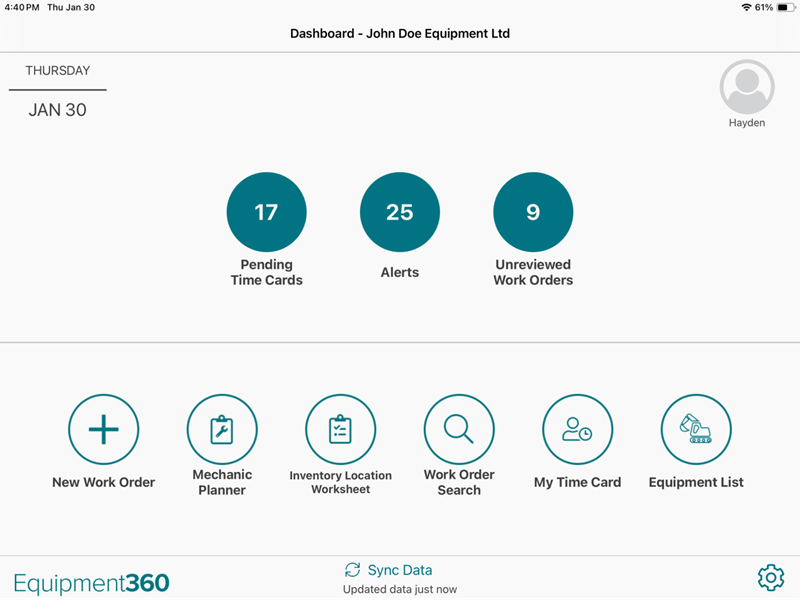Tap the Dashboard - John Doe Equipment Ltd title
Image resolution: width=800 pixels, height=600 pixels.
pyautogui.click(x=400, y=34)
